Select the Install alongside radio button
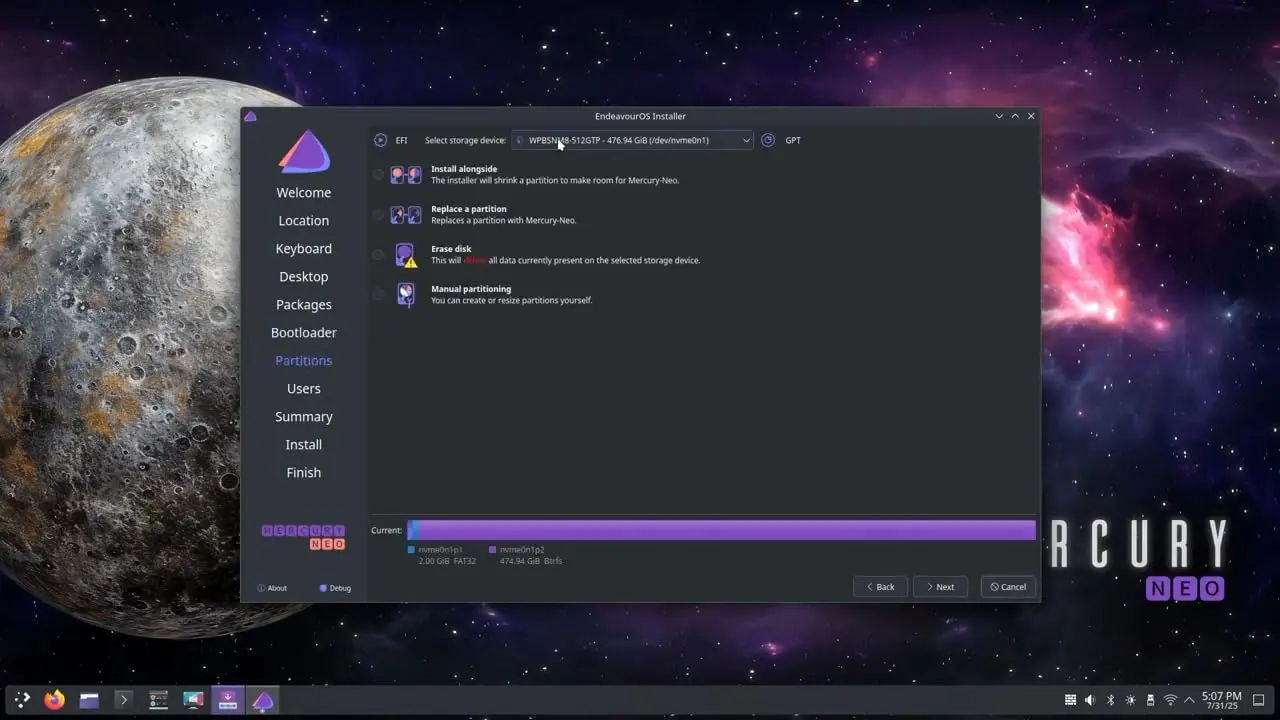 (378, 174)
